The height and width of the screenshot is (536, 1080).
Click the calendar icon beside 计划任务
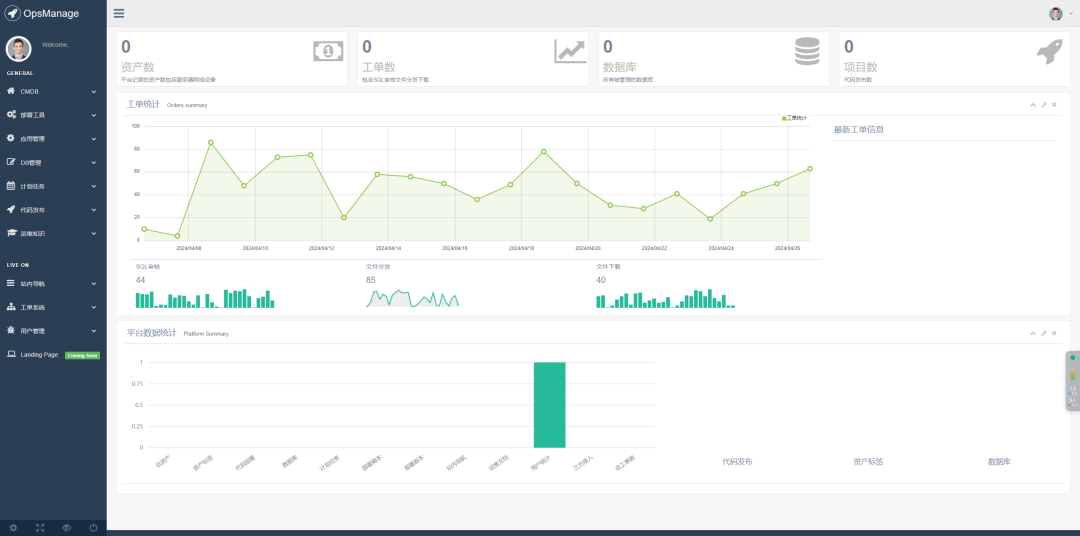[11, 185]
